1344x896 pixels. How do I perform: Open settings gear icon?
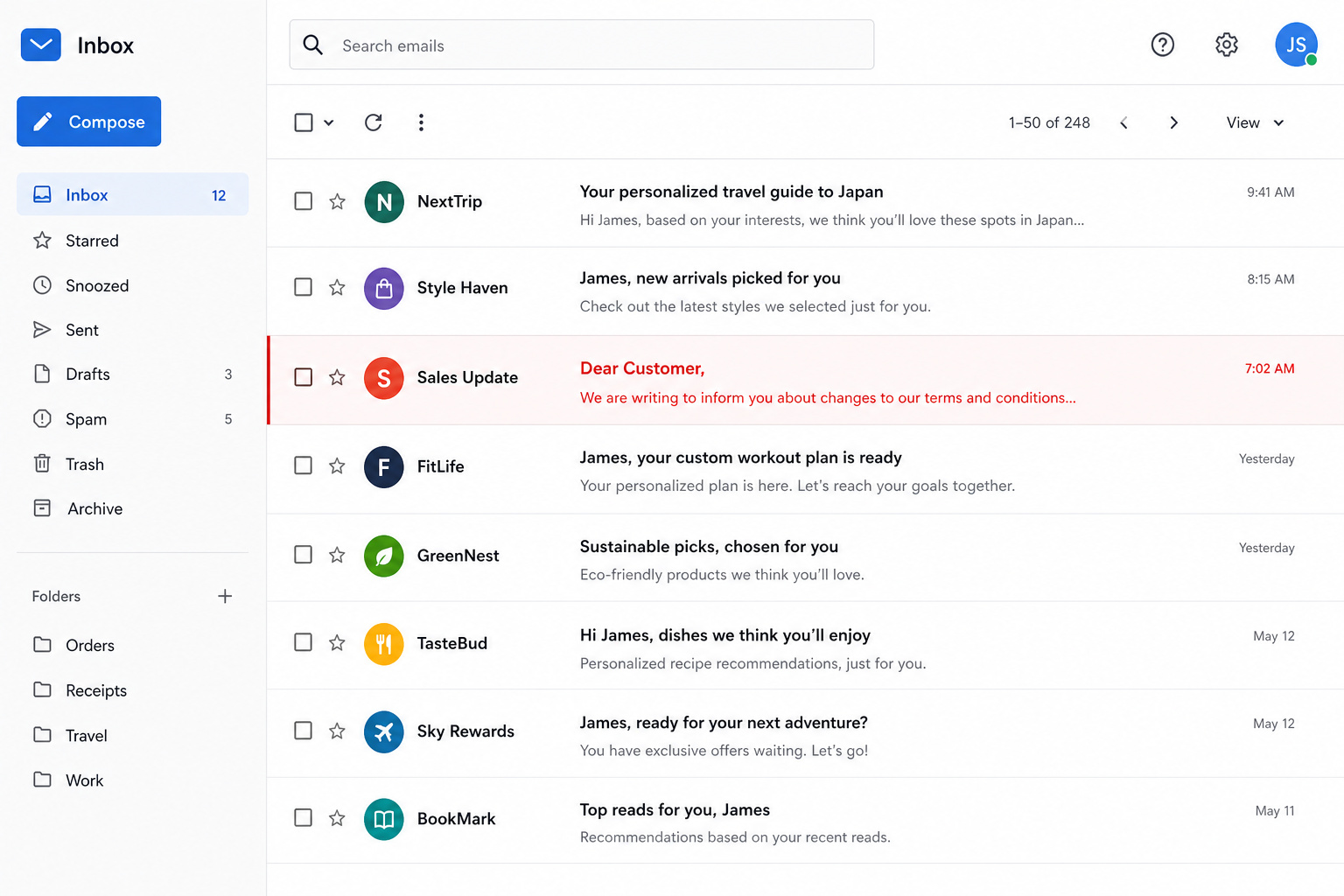click(1227, 45)
